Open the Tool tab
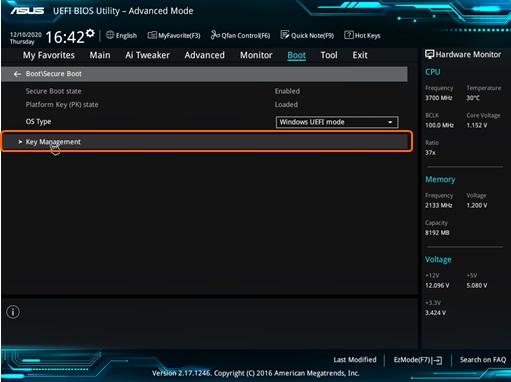 click(329, 55)
